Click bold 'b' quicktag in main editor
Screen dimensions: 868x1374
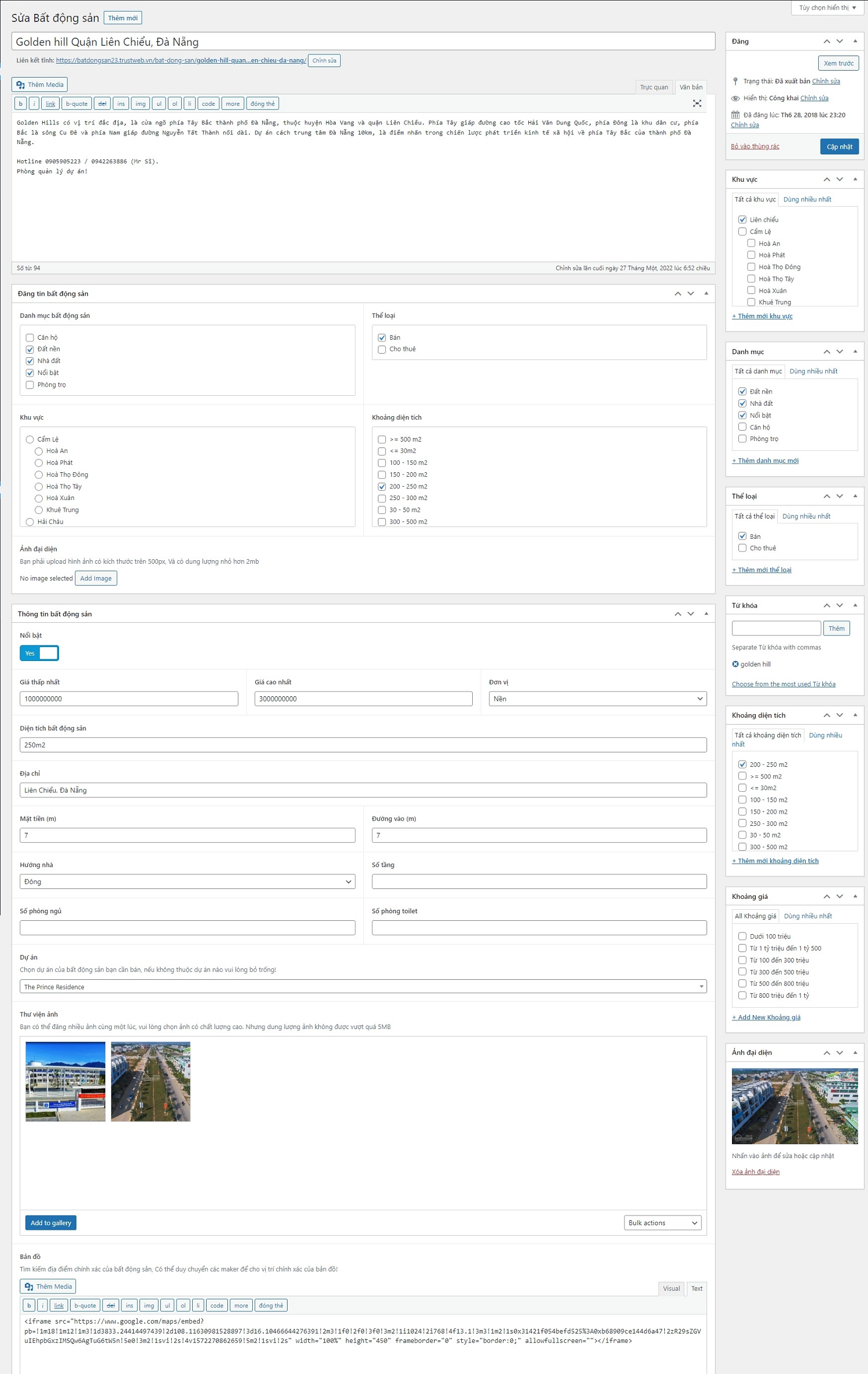pyautogui.click(x=21, y=104)
